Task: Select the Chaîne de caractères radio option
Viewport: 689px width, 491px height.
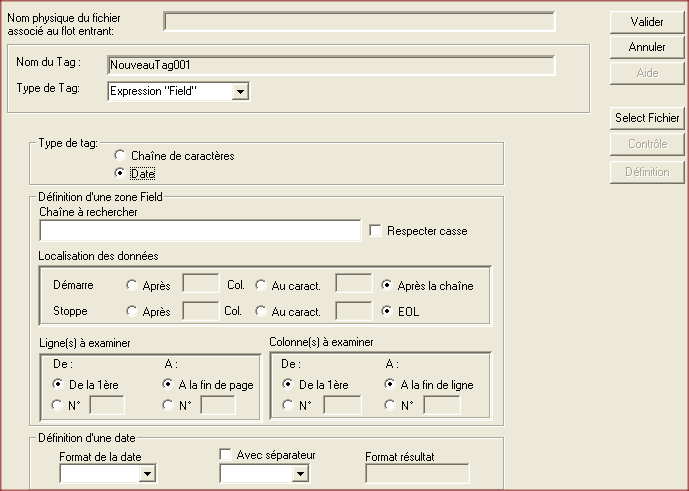Action: pos(121,156)
